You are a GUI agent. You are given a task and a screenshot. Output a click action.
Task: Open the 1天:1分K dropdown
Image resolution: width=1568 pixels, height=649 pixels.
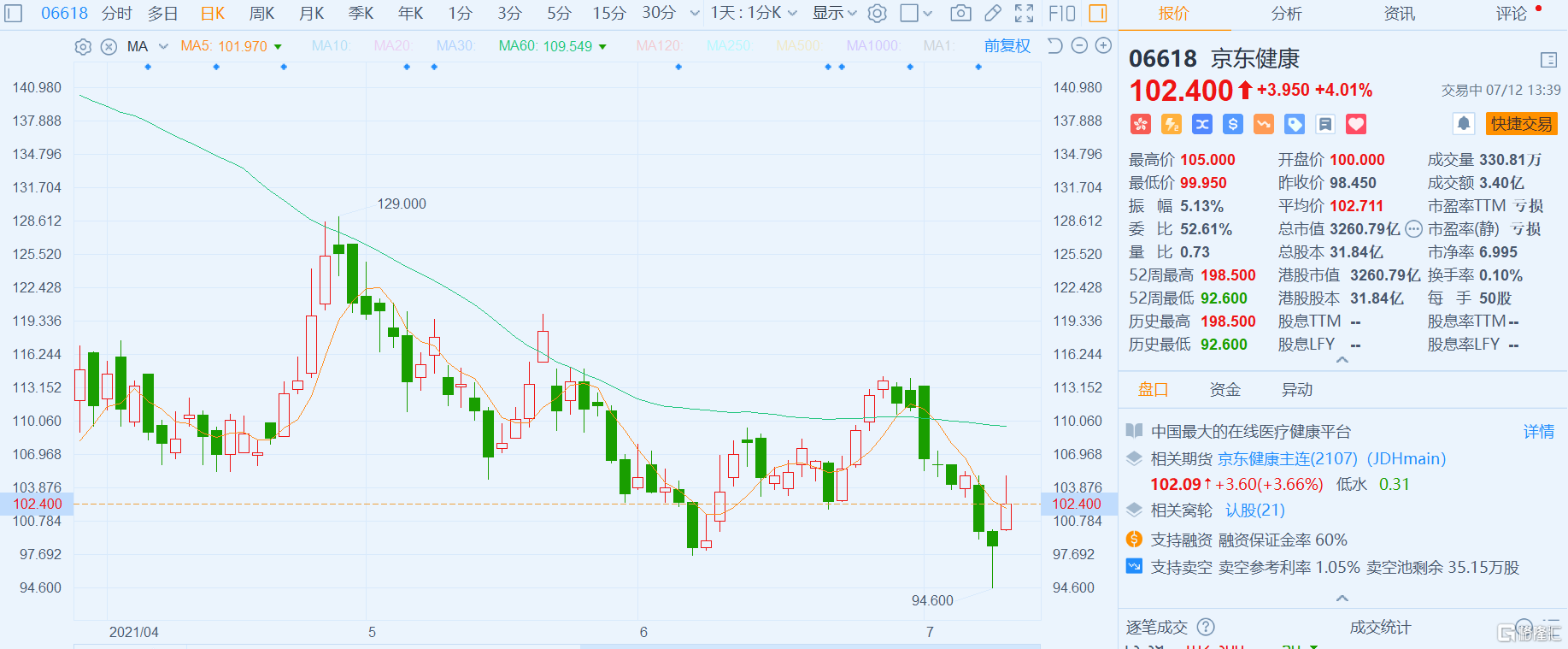coord(754,14)
